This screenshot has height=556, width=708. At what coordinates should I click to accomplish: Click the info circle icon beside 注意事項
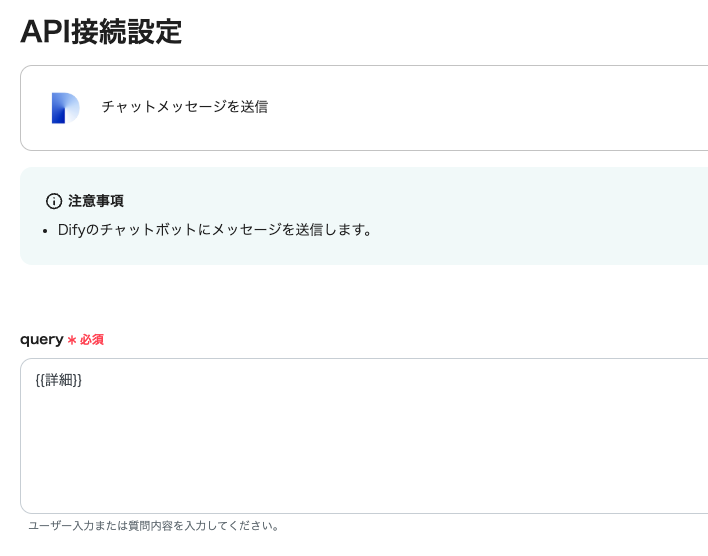[x=54, y=201]
